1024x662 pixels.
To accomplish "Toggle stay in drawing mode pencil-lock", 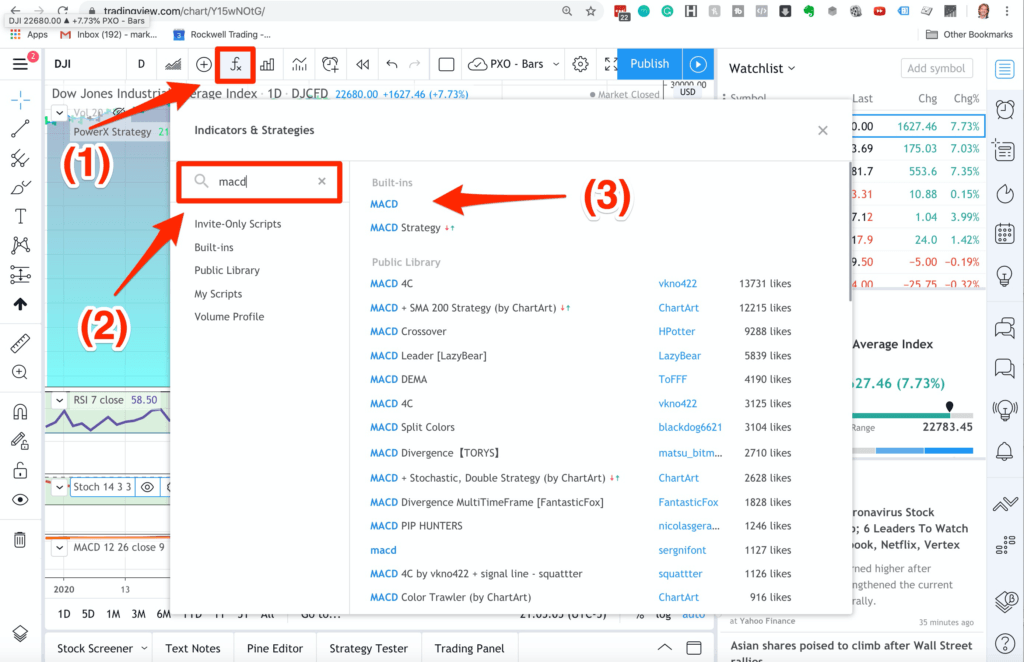I will pos(20,441).
